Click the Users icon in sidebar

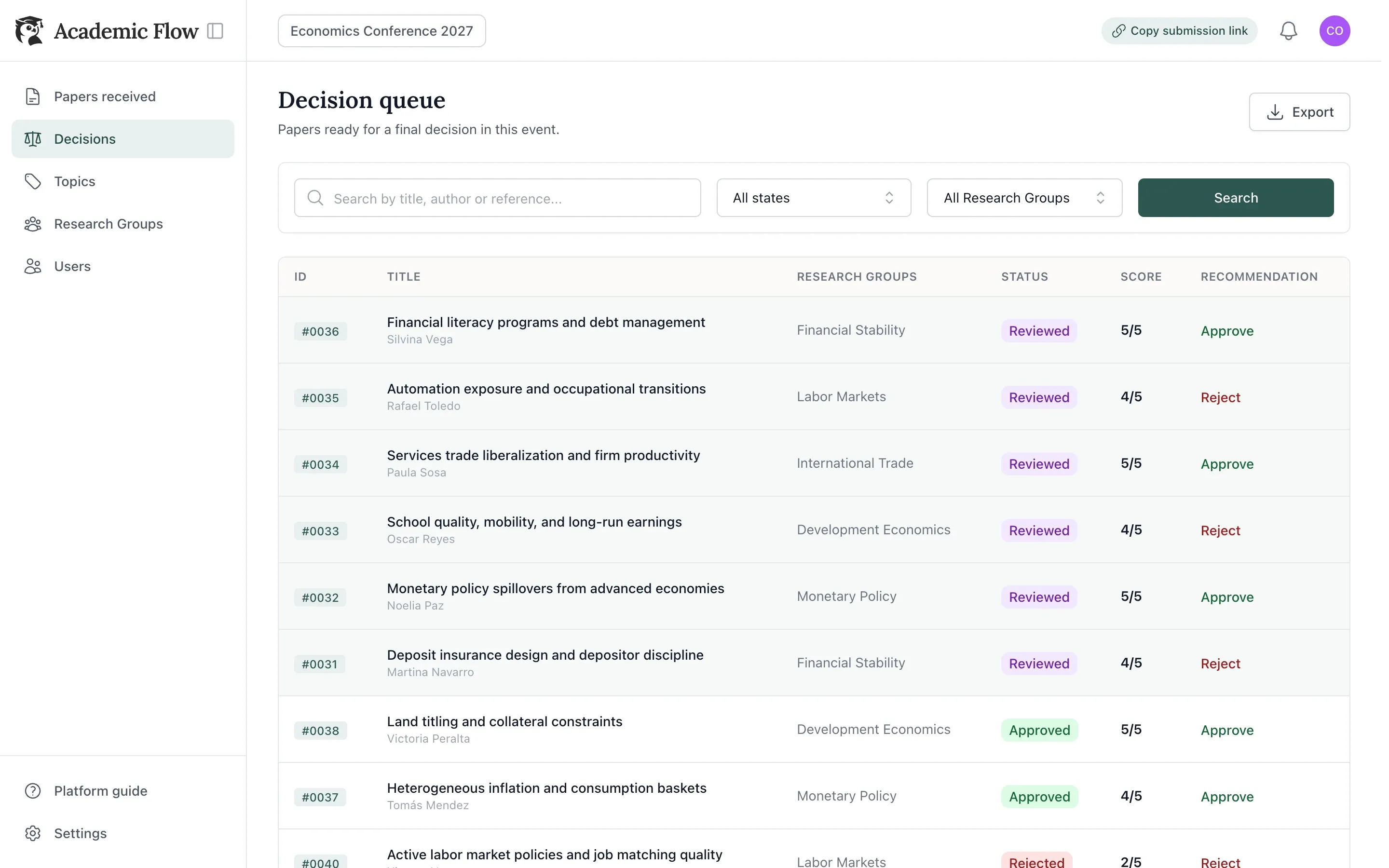tap(33, 266)
